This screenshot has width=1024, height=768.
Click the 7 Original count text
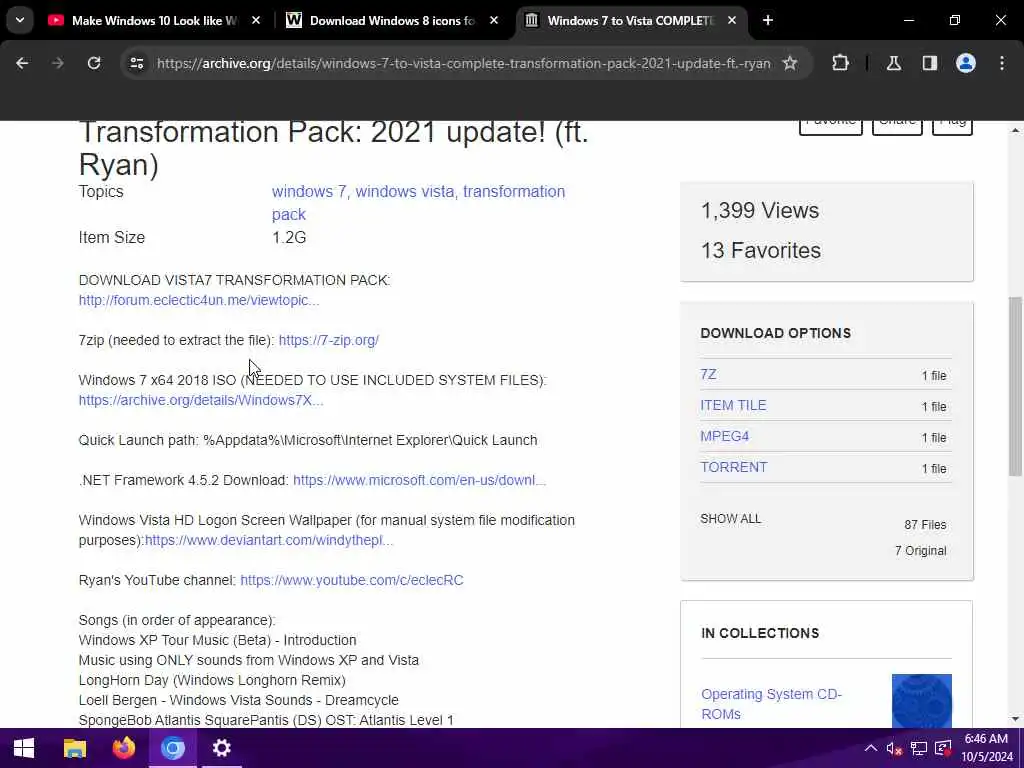tap(920, 551)
